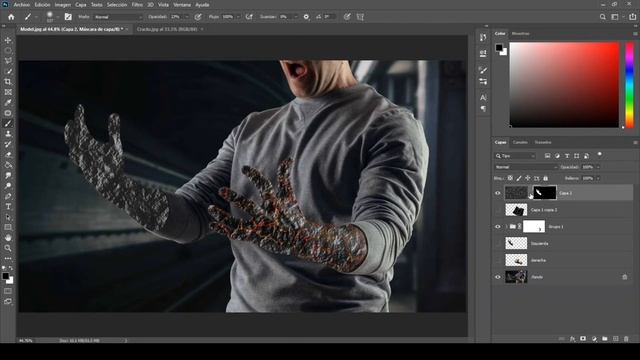Image resolution: width=640 pixels, height=360 pixels.
Task: Hide the Fondo layer
Action: (498, 277)
